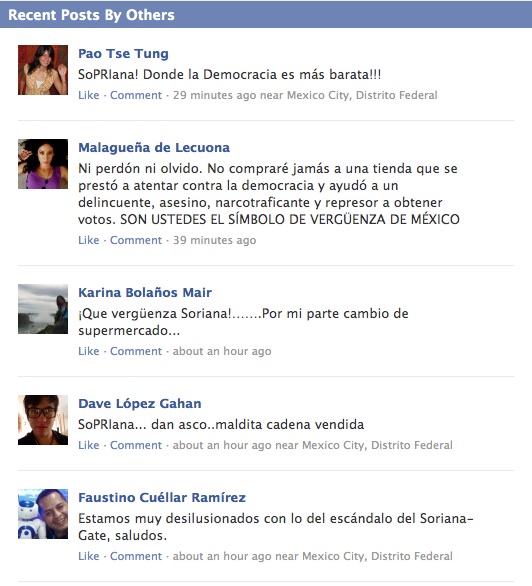Like Pao Tse Tung's SoPRIana post

pos(89,95)
